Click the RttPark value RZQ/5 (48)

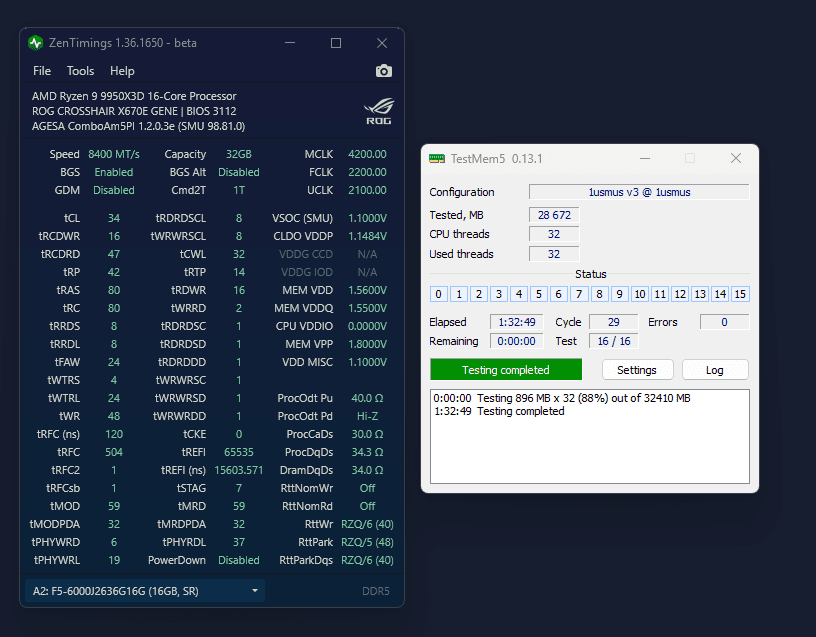[x=367, y=542]
